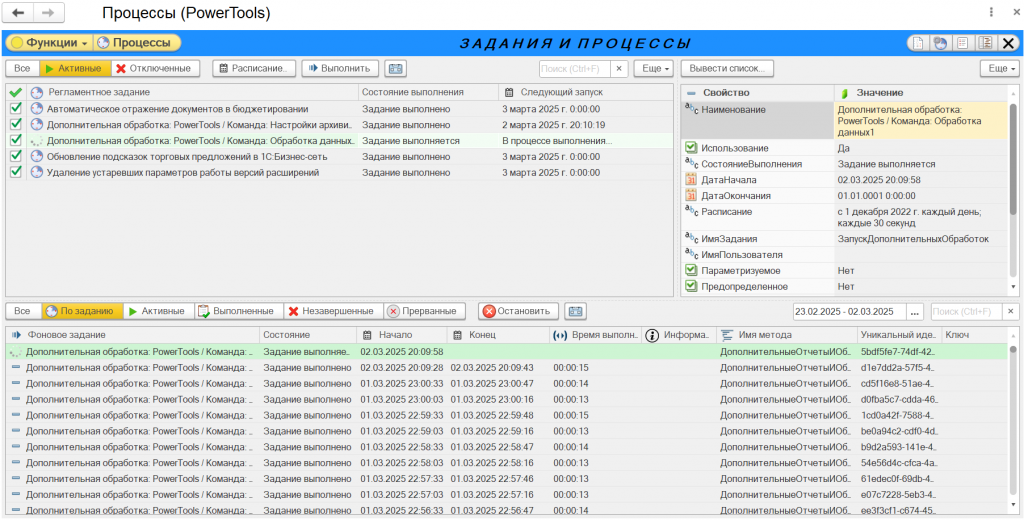Screen dimensions: 1024x520
Task: Sort by Время выполнения column header
Action: [596, 335]
